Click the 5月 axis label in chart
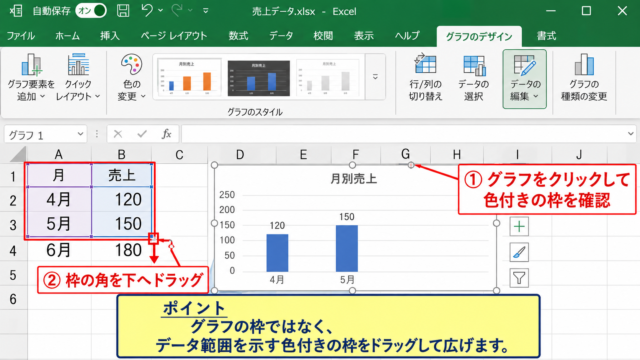640x360 pixels. (x=347, y=280)
